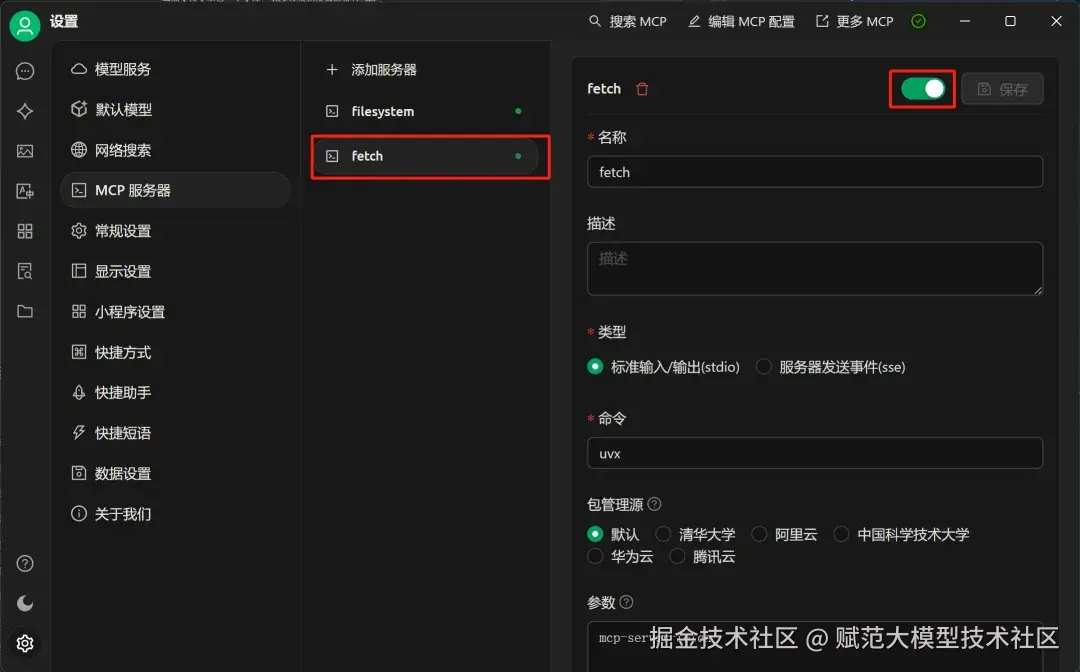Image resolution: width=1080 pixels, height=672 pixels.
Task: Select the filesystem server entry
Action: pos(383,112)
